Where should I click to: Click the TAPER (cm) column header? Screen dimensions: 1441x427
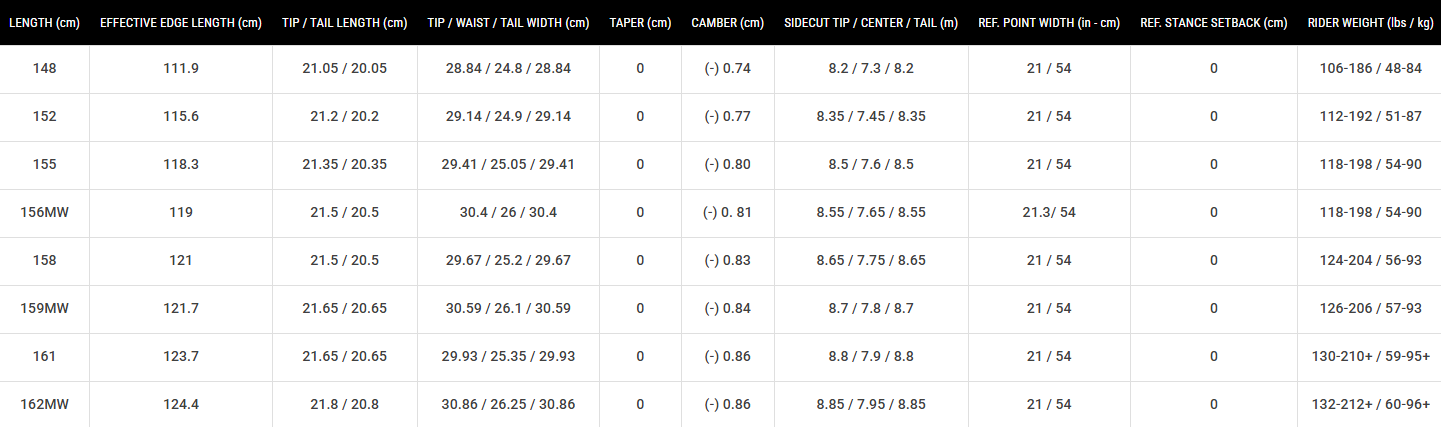coord(640,23)
